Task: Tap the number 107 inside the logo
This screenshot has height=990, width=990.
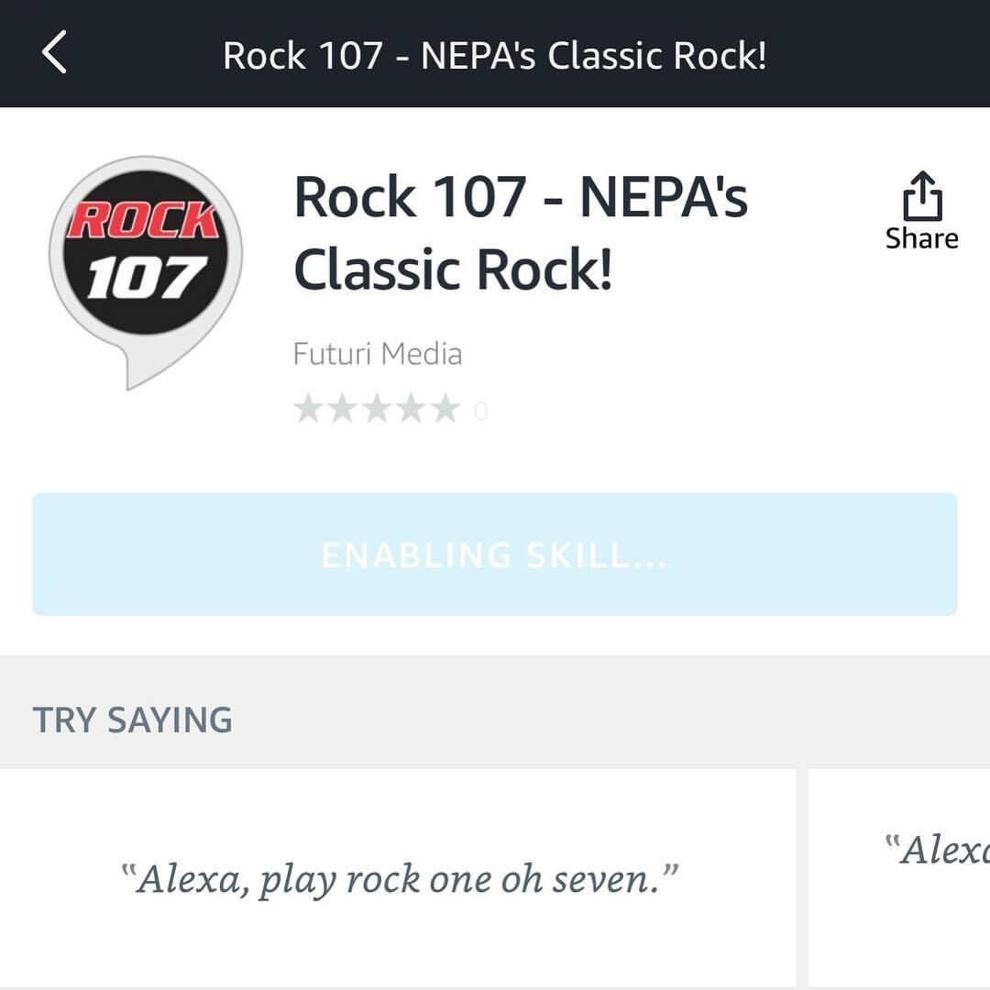Action: (x=146, y=278)
